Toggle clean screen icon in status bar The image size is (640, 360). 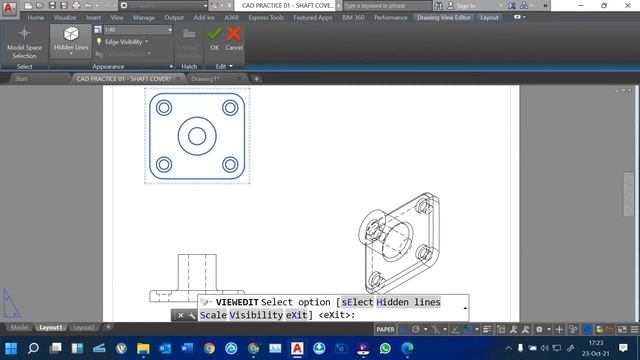click(x=622, y=329)
